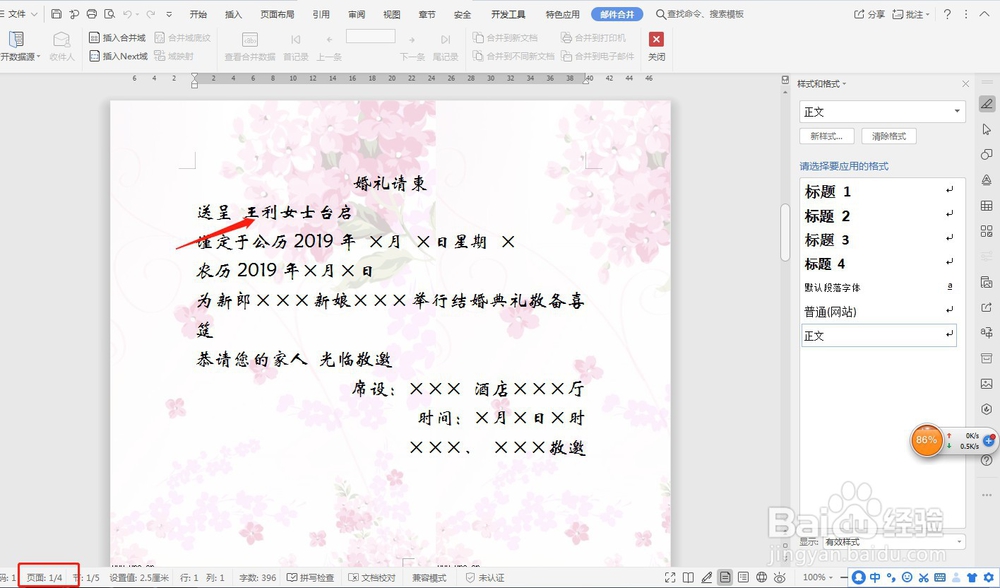1000x588 pixels.
Task: Open the picture icon in right sidebar
Action: tap(987, 383)
